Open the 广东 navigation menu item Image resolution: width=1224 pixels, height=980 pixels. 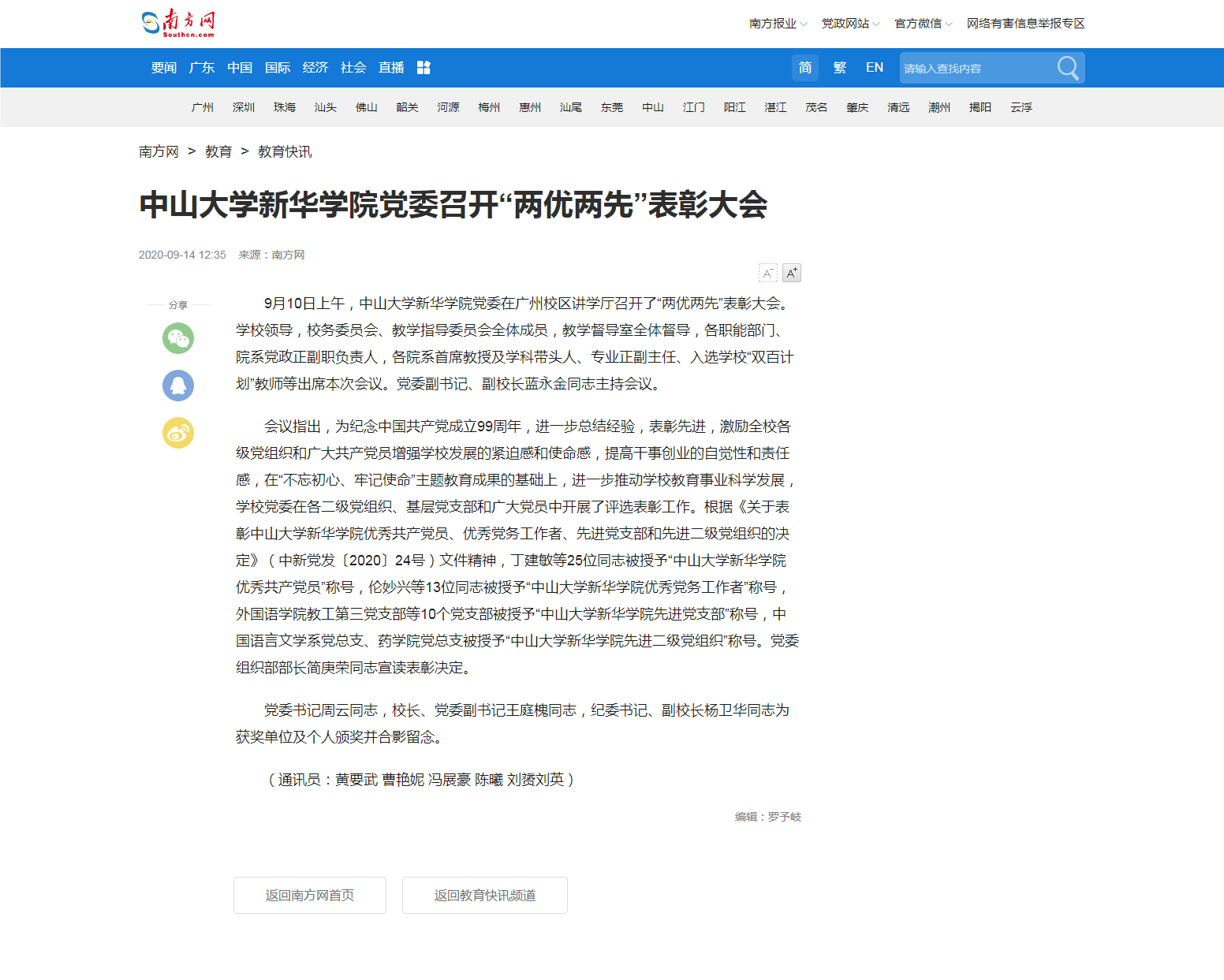[x=202, y=68]
